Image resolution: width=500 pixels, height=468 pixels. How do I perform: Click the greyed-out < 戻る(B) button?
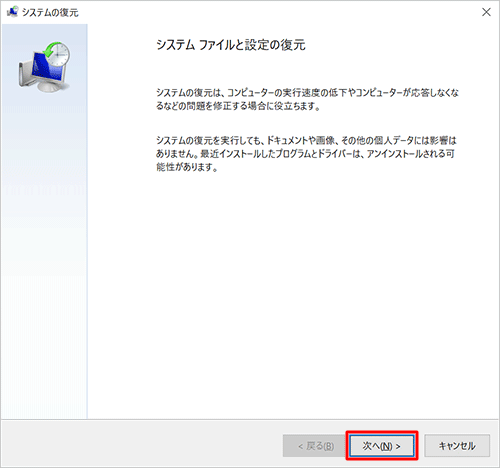pos(315,446)
